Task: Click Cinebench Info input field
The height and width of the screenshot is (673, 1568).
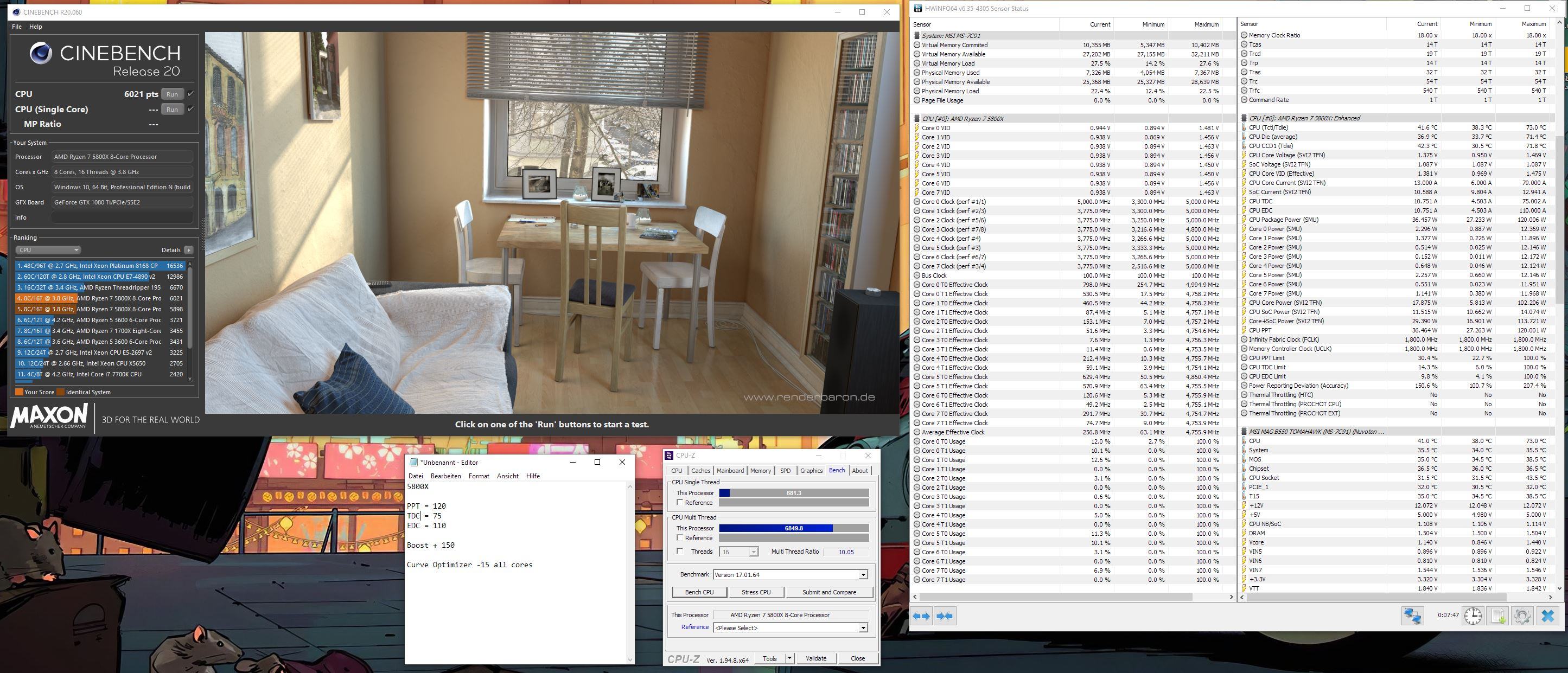Action: click(x=122, y=217)
